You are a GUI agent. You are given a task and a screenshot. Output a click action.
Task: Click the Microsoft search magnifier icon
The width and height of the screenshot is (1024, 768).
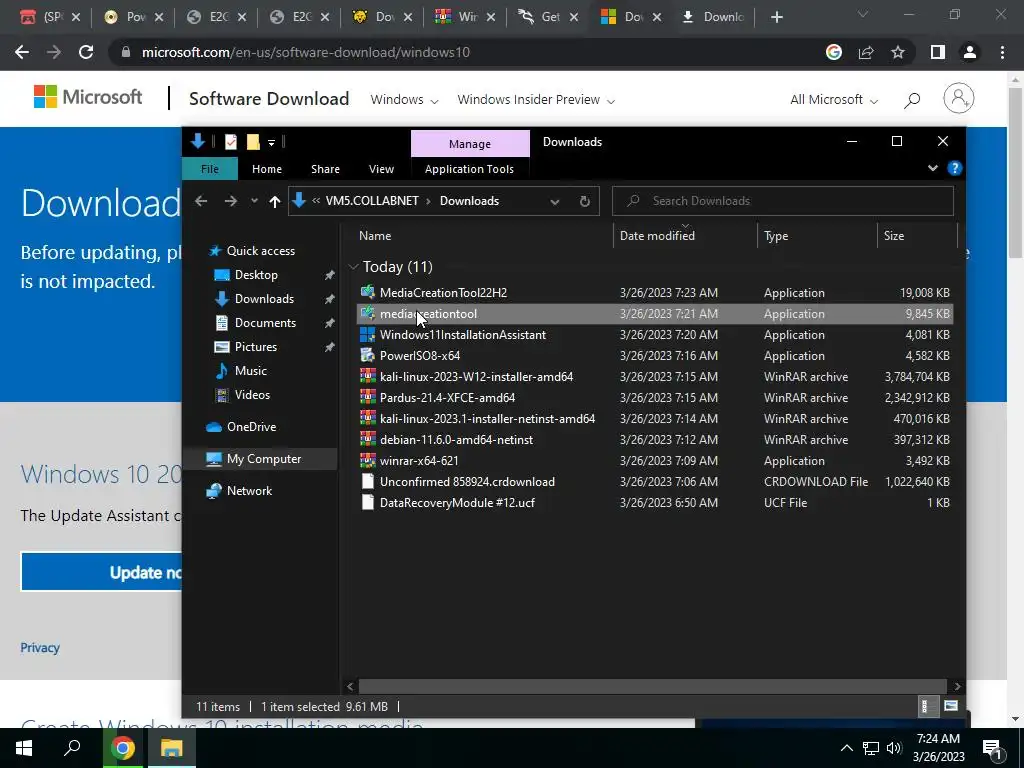[x=912, y=99]
